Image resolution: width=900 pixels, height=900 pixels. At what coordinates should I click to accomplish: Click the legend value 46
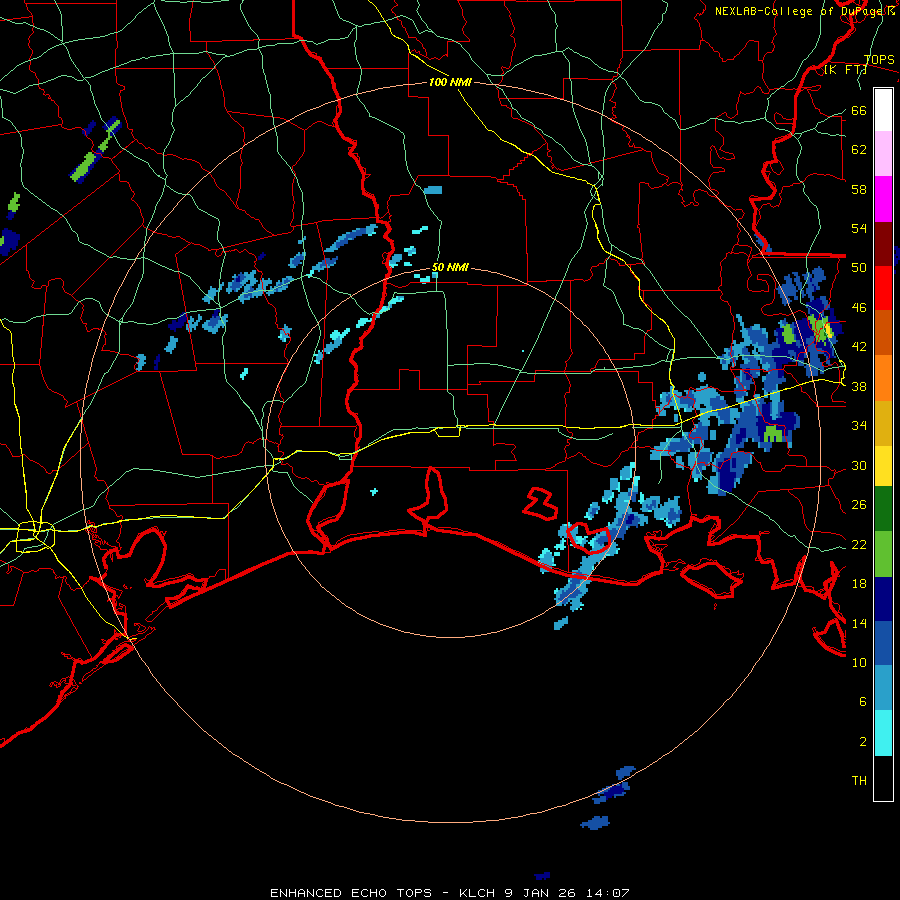tap(859, 307)
